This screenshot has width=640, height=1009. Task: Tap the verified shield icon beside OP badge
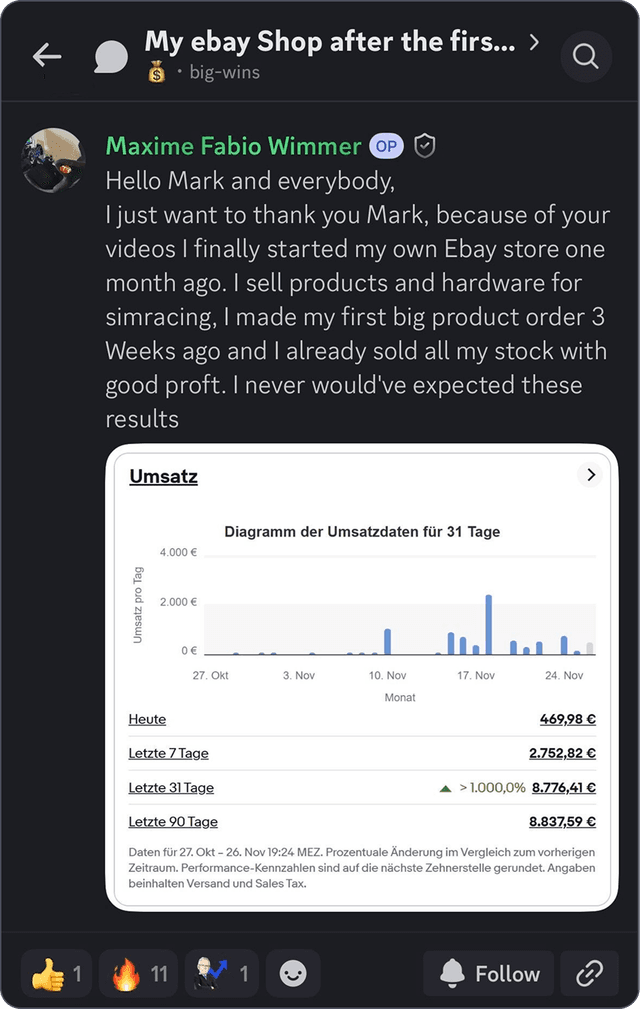[x=424, y=145]
